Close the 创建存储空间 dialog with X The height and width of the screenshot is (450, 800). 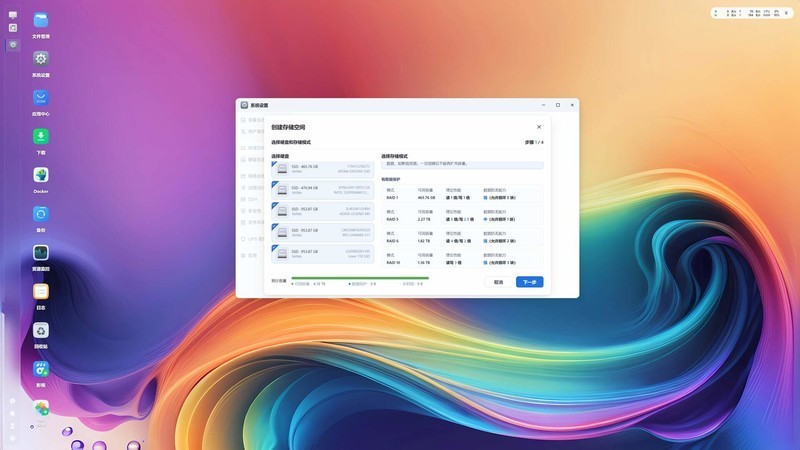point(539,127)
